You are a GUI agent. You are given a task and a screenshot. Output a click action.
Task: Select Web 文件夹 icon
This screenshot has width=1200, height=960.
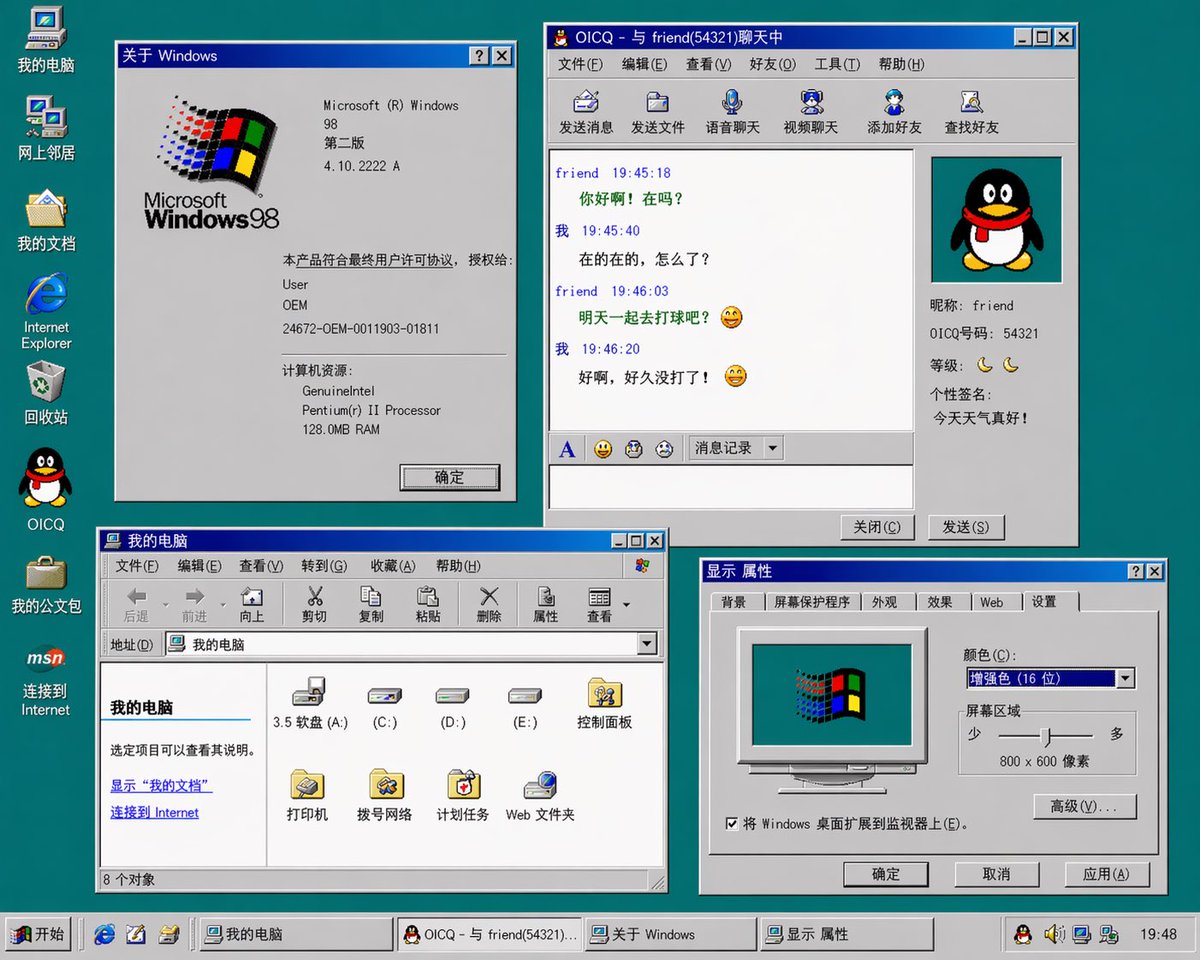540,796
